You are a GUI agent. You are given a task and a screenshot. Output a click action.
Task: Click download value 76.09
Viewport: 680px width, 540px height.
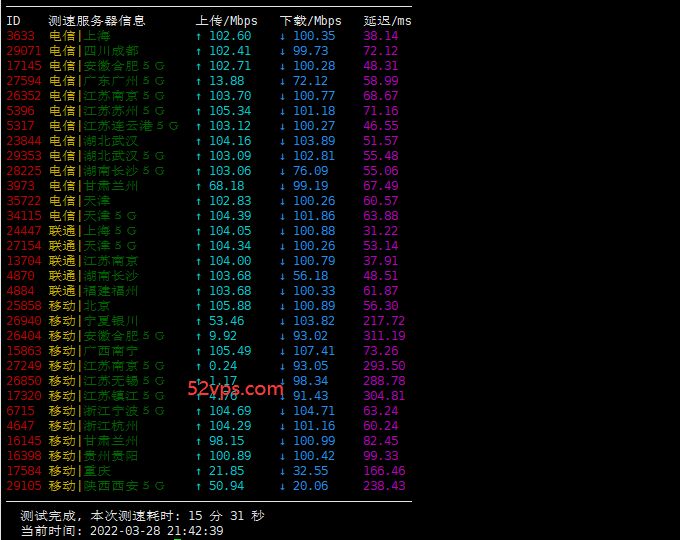pos(311,171)
